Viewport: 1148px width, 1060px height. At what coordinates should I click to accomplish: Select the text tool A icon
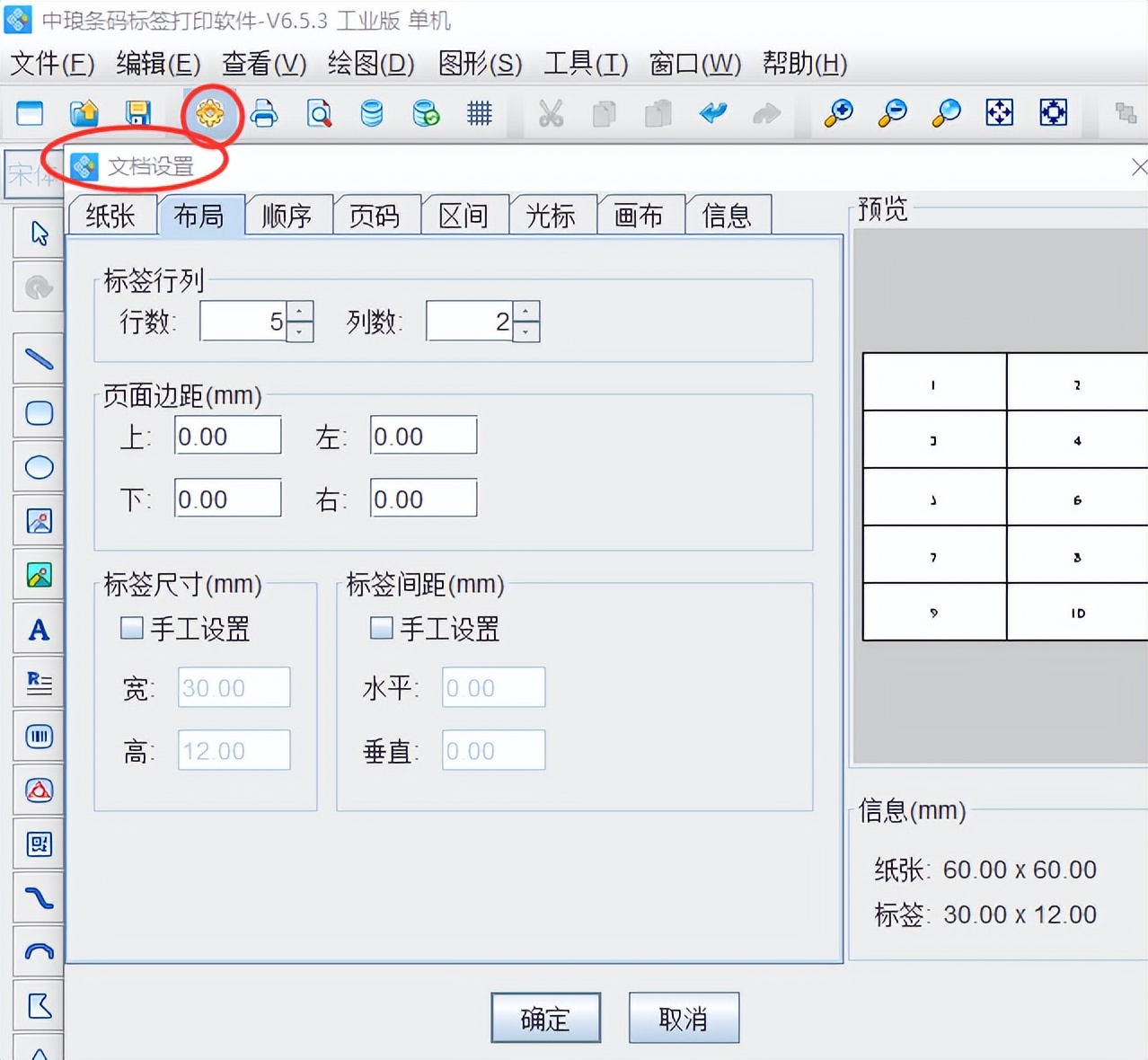(x=39, y=630)
